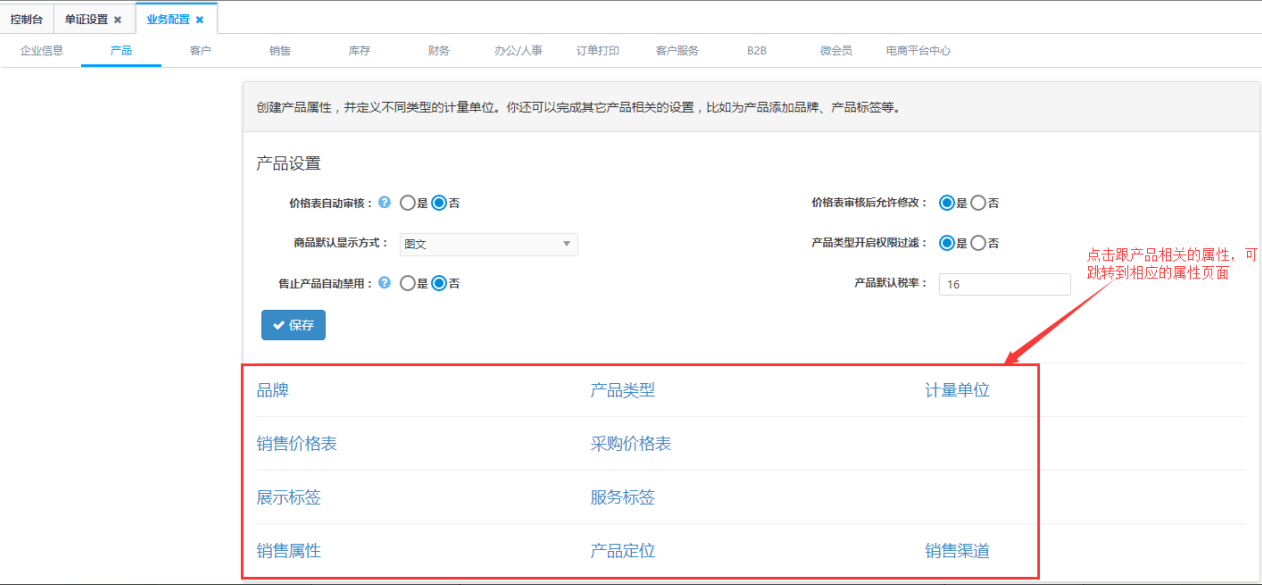The height and width of the screenshot is (585, 1262).
Task: Click the 保存 button
Action: [293, 325]
